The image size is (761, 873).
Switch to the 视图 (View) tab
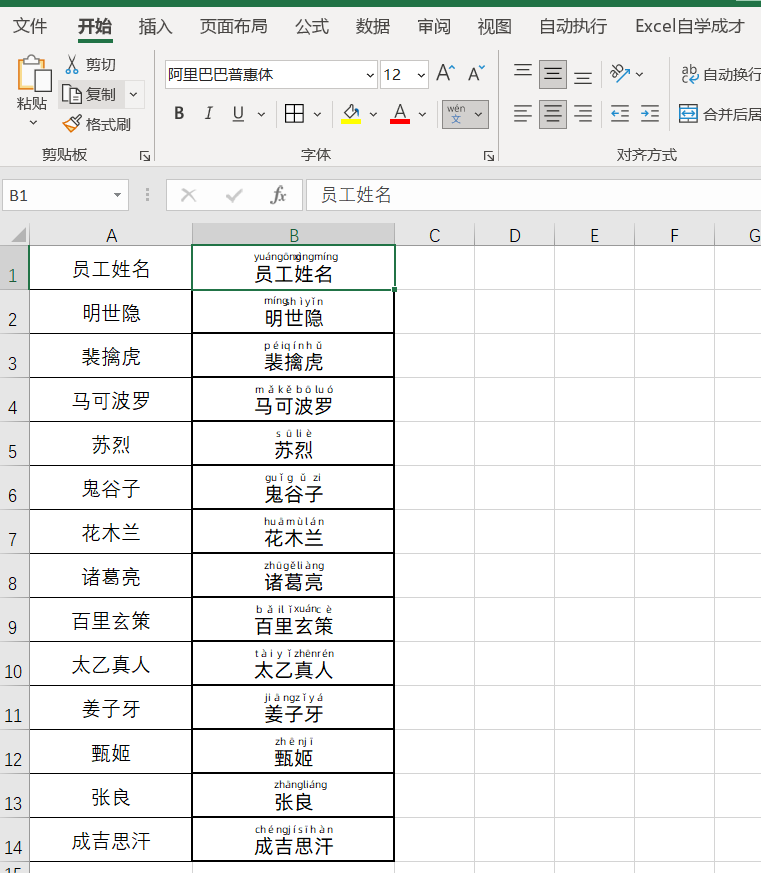tap(494, 26)
